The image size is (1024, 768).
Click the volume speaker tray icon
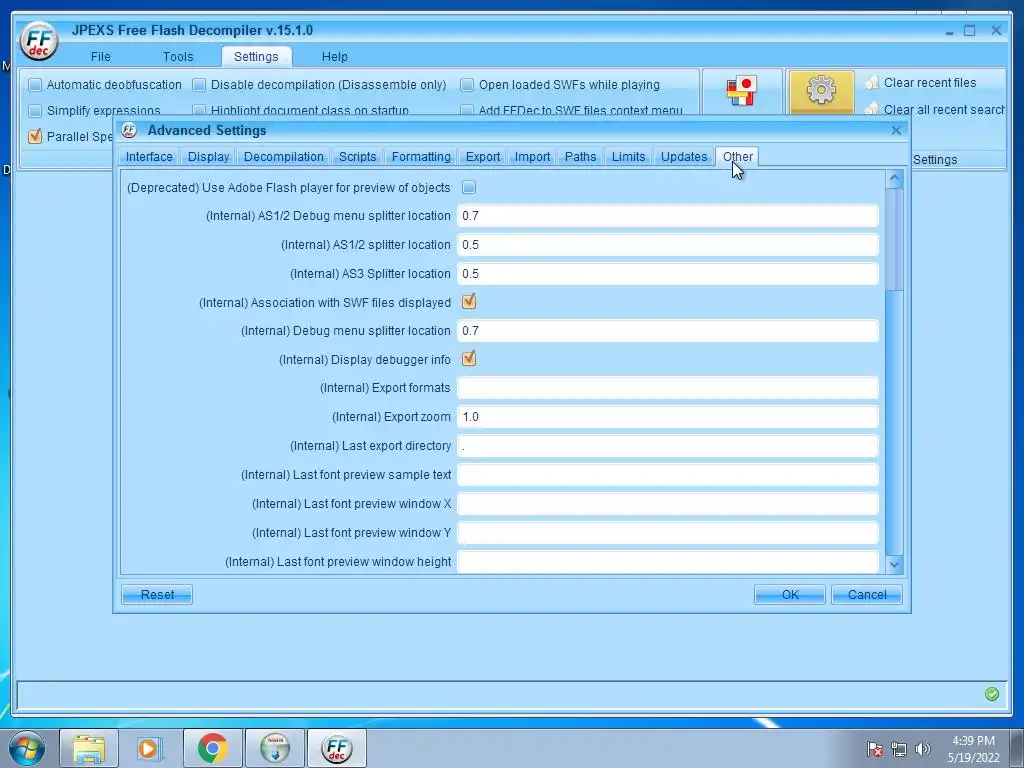pos(923,748)
